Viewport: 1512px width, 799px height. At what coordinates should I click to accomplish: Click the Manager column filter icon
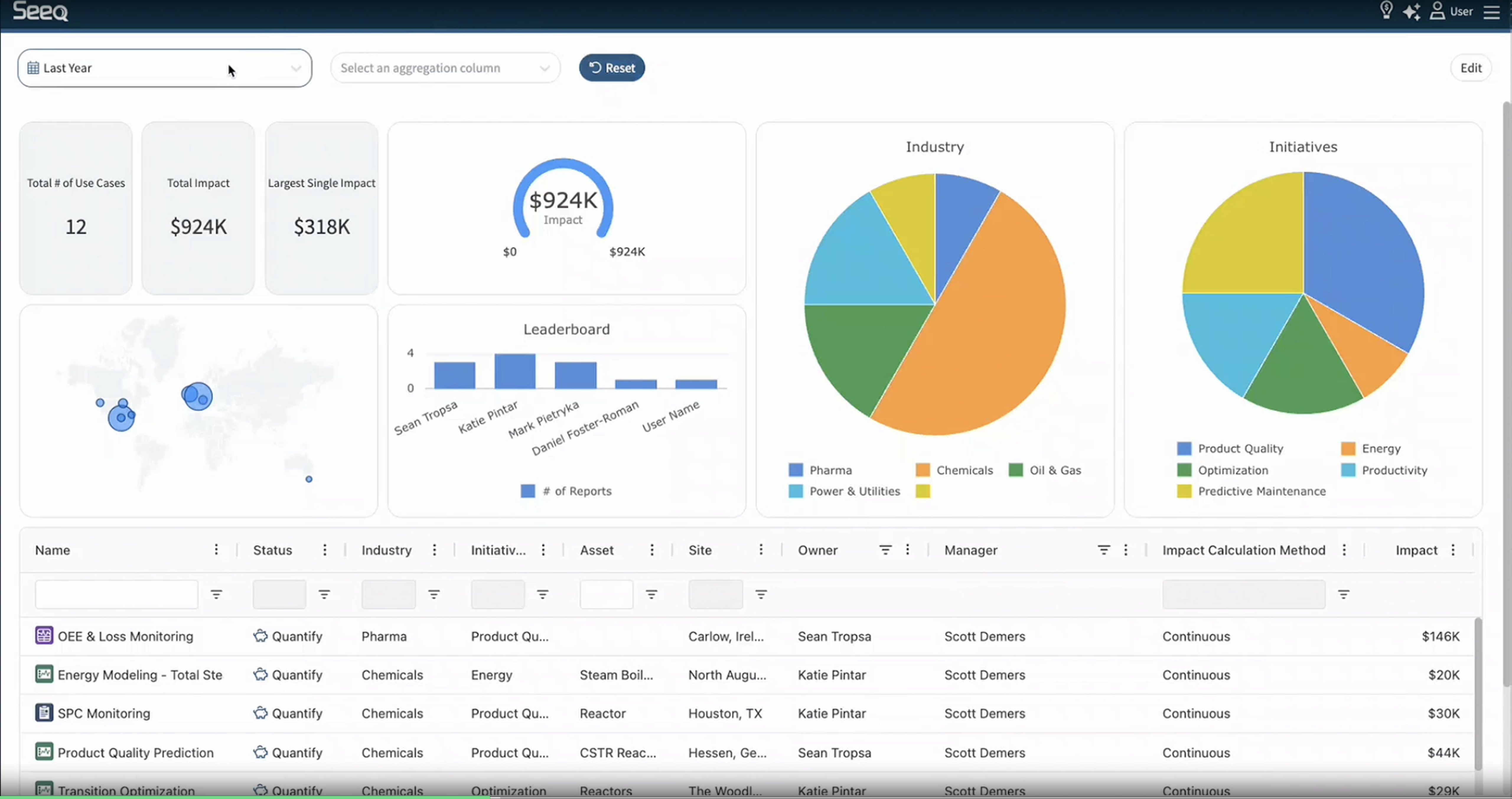(x=1104, y=549)
